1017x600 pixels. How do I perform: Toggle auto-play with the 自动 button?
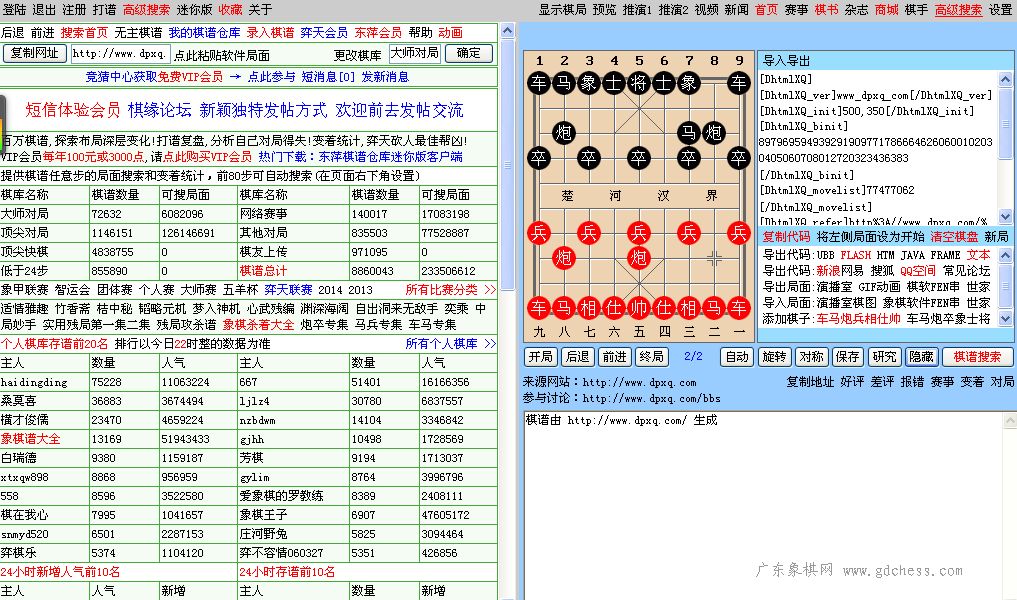[x=737, y=357]
